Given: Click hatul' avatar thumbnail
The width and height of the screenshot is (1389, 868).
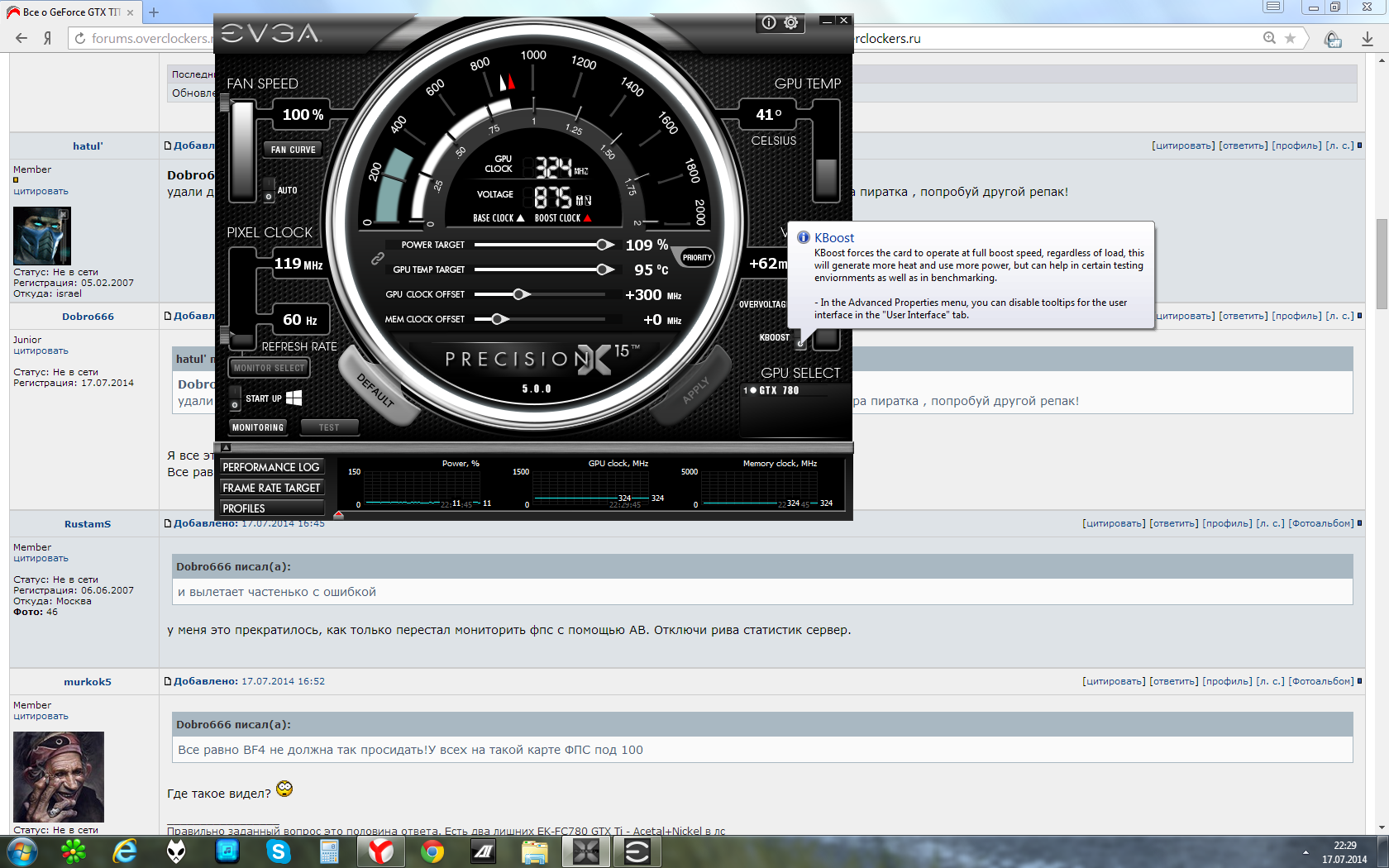Looking at the screenshot, I should point(42,236).
